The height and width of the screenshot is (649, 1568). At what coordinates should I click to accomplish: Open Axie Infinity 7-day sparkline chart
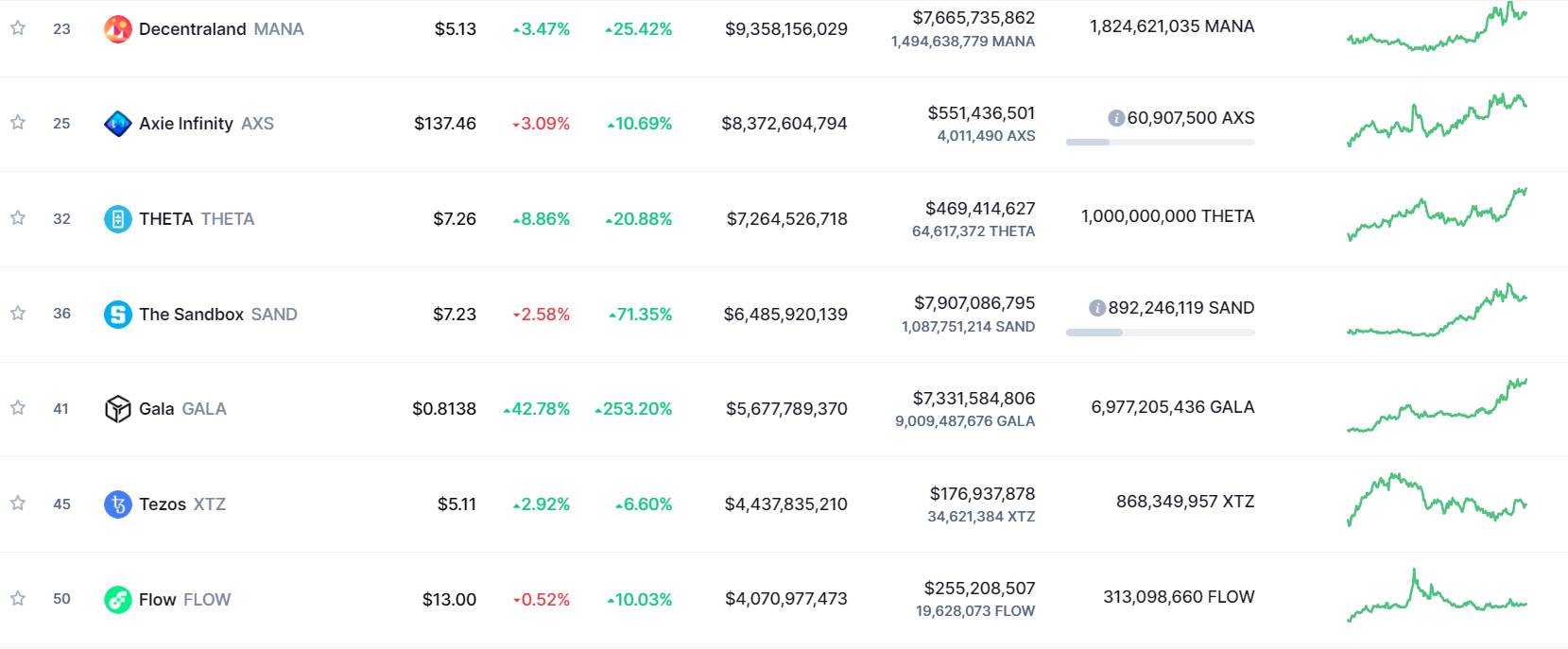tap(1437, 120)
